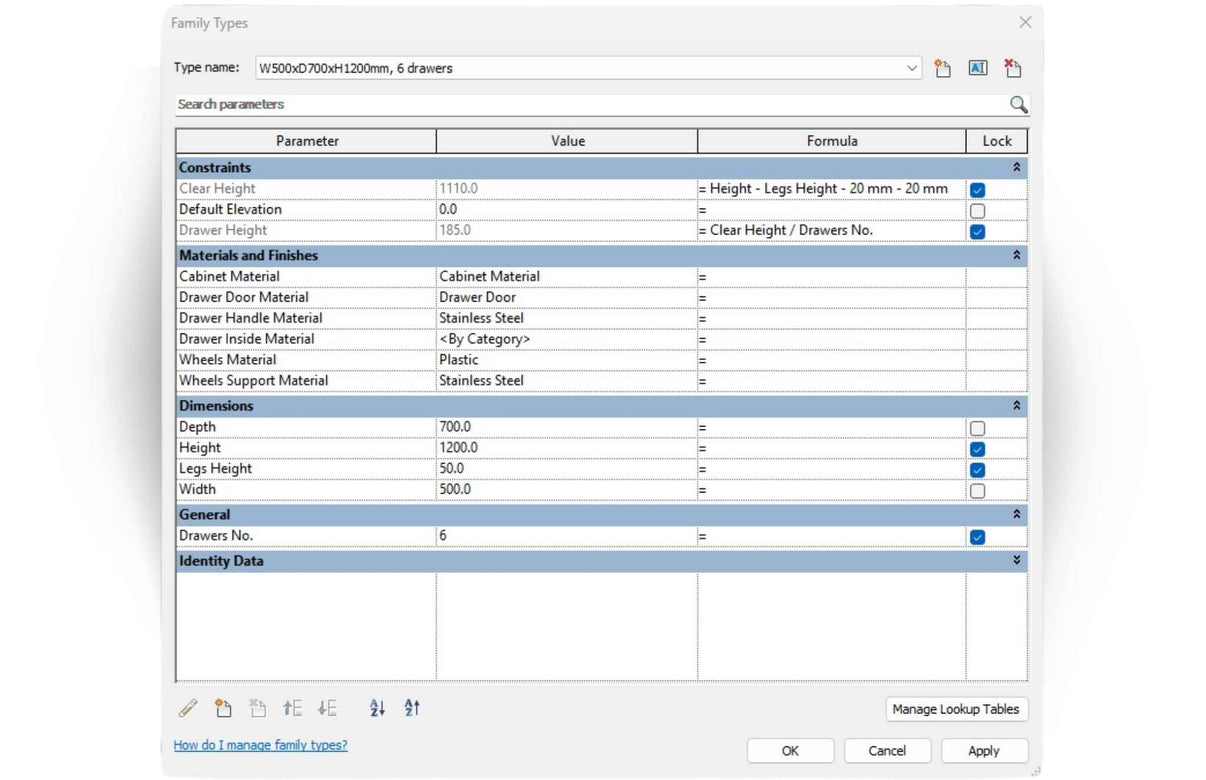The image size is (1206, 780).
Task: Click the Rename Type icon
Action: pos(977,69)
